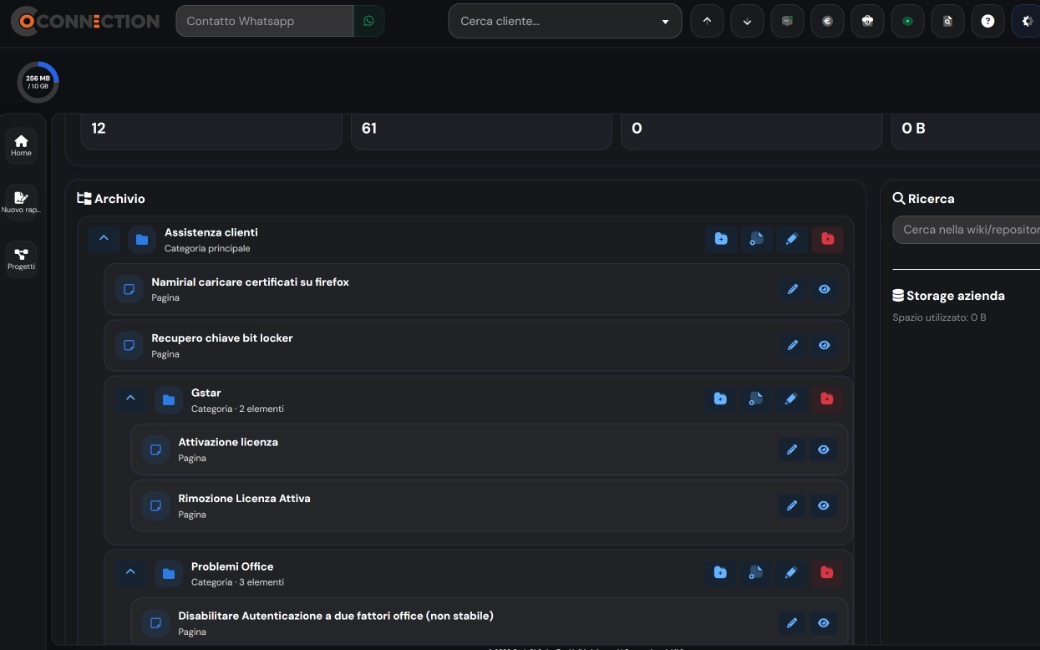
Task: Edit the Gstar category
Action: tap(791, 399)
